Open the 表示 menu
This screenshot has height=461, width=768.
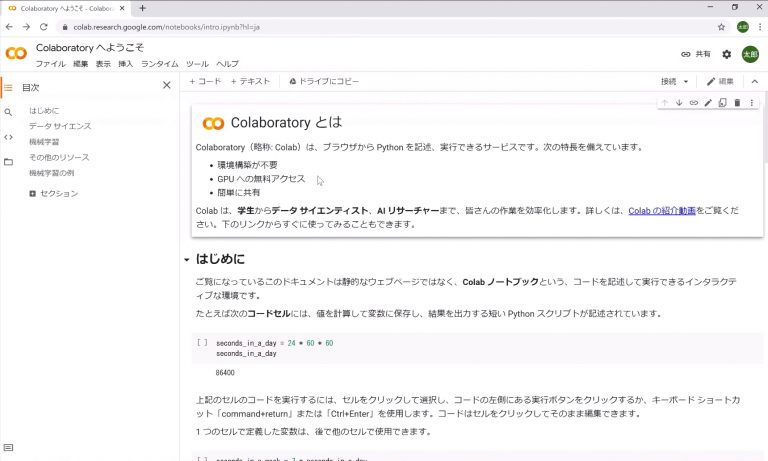tap(103, 64)
